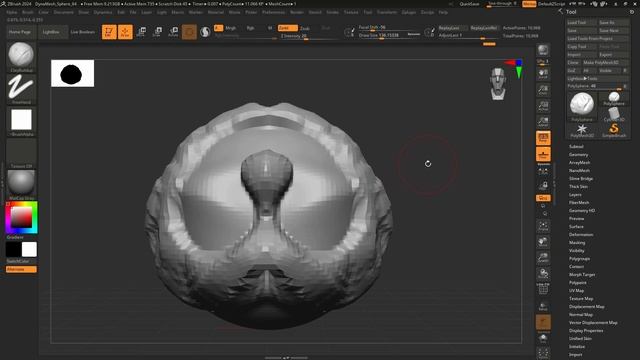The image size is (640, 360).
Task: Toggle Draw mode button
Action: pos(125,32)
